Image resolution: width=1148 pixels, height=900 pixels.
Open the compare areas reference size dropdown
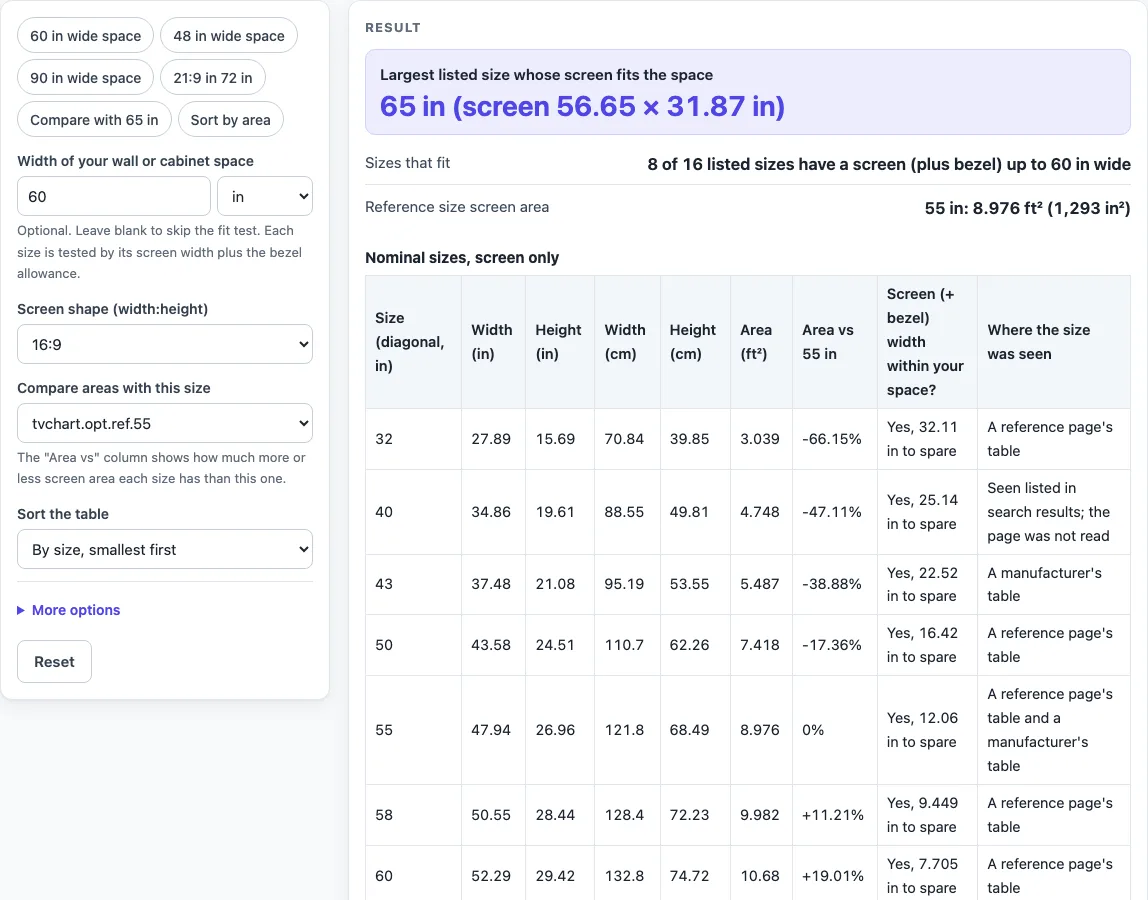(165, 423)
